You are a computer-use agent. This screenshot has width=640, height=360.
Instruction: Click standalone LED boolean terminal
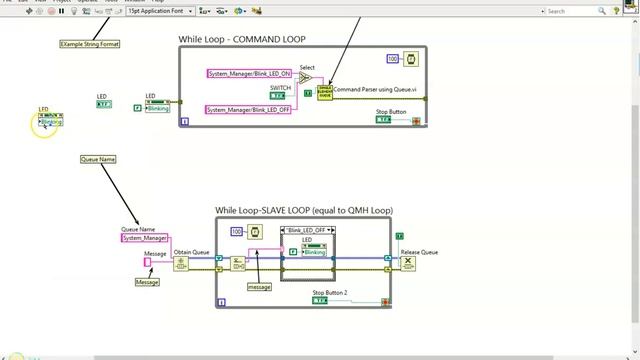click(104, 104)
